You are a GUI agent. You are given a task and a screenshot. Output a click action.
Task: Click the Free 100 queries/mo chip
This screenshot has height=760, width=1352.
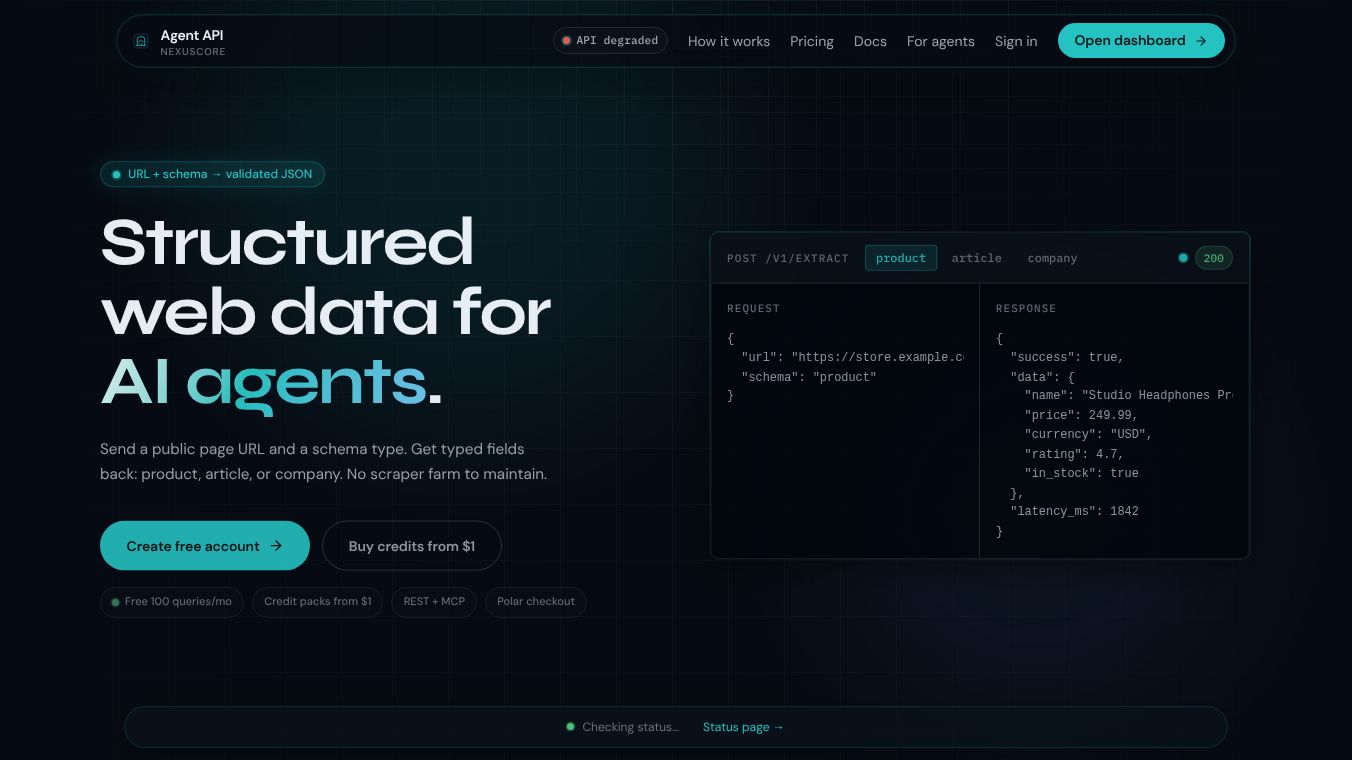[x=172, y=602]
